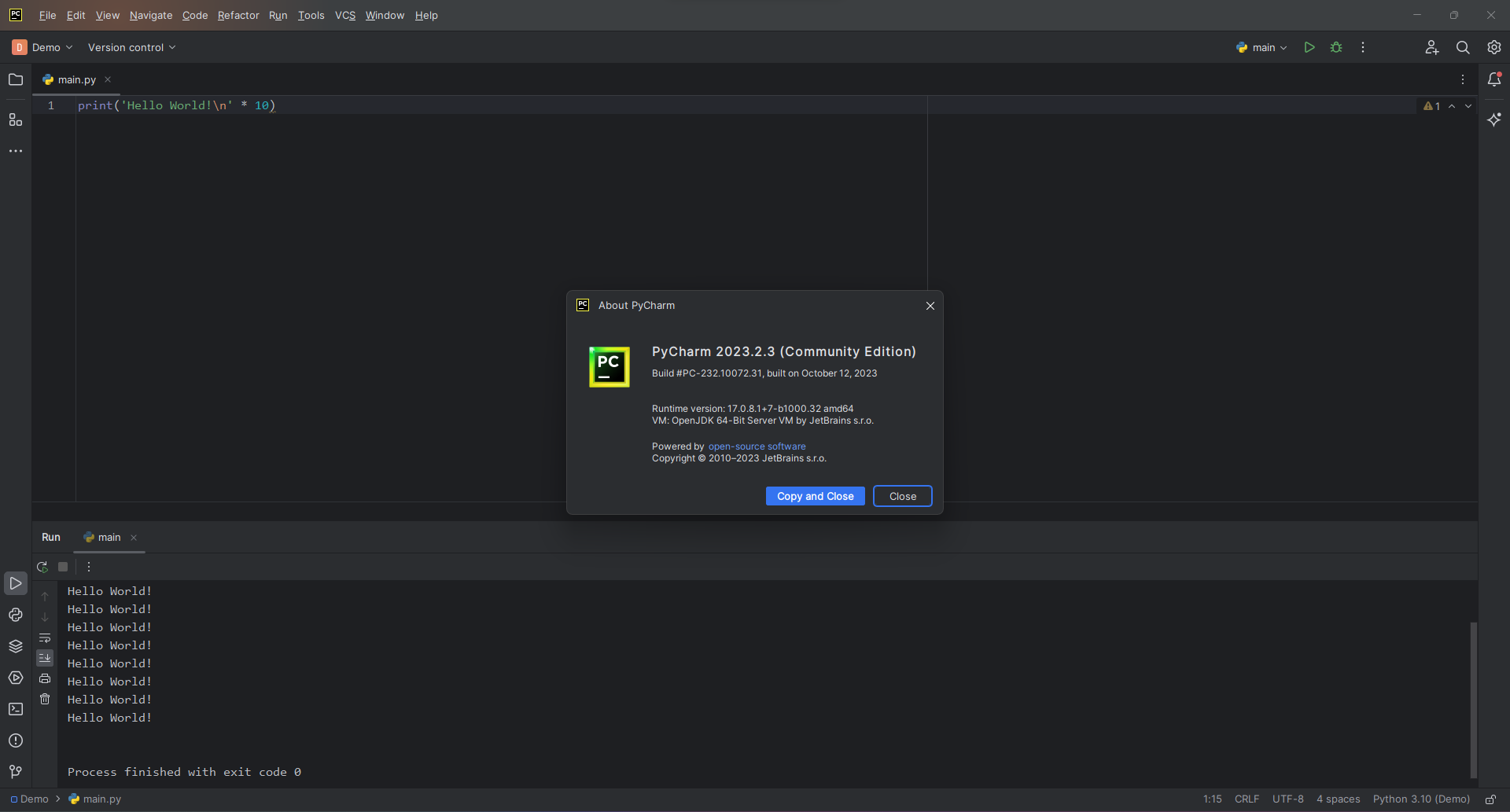Print the console output
Image resolution: width=1510 pixels, height=812 pixels.
(x=45, y=678)
